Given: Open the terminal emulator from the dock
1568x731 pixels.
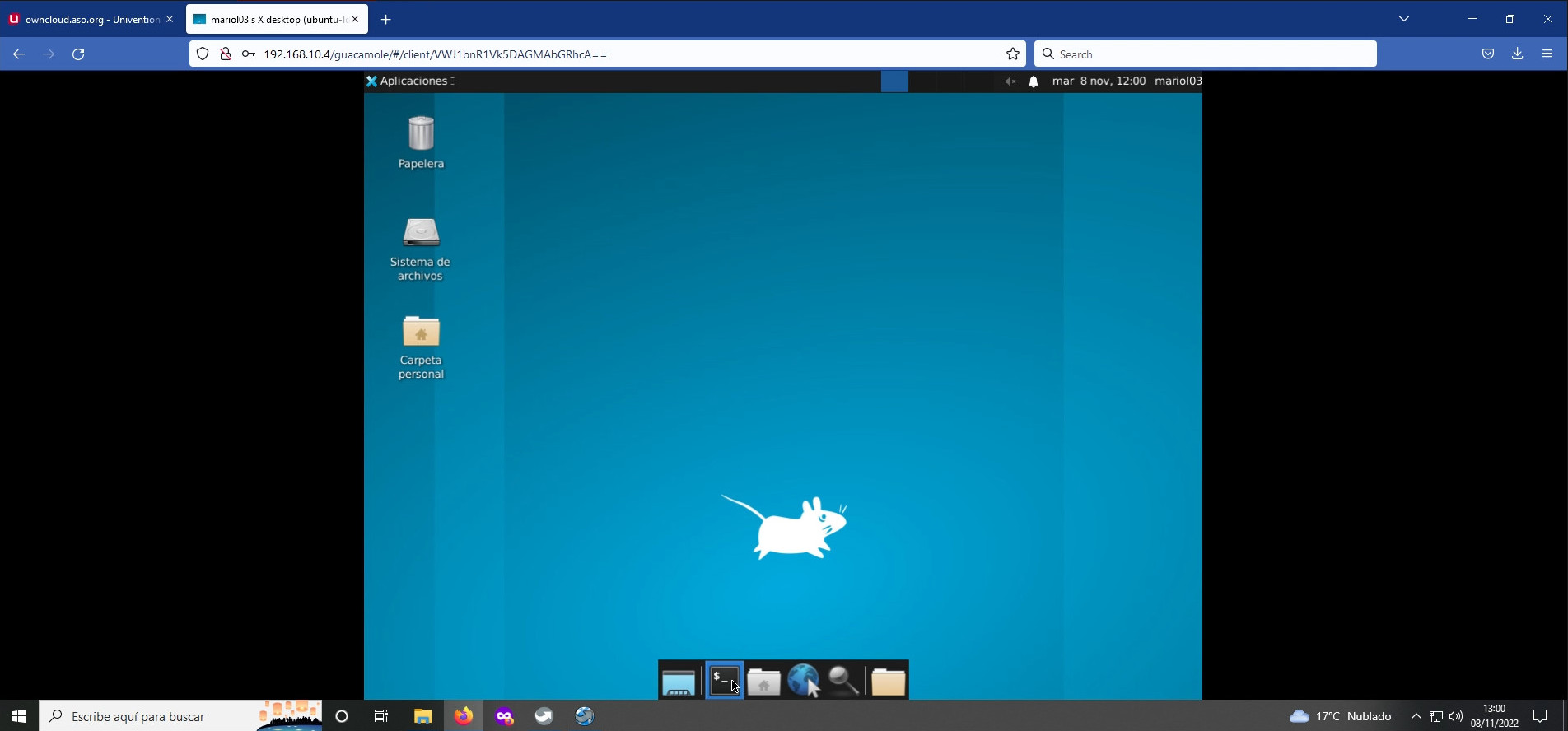Looking at the screenshot, I should pyautogui.click(x=724, y=681).
